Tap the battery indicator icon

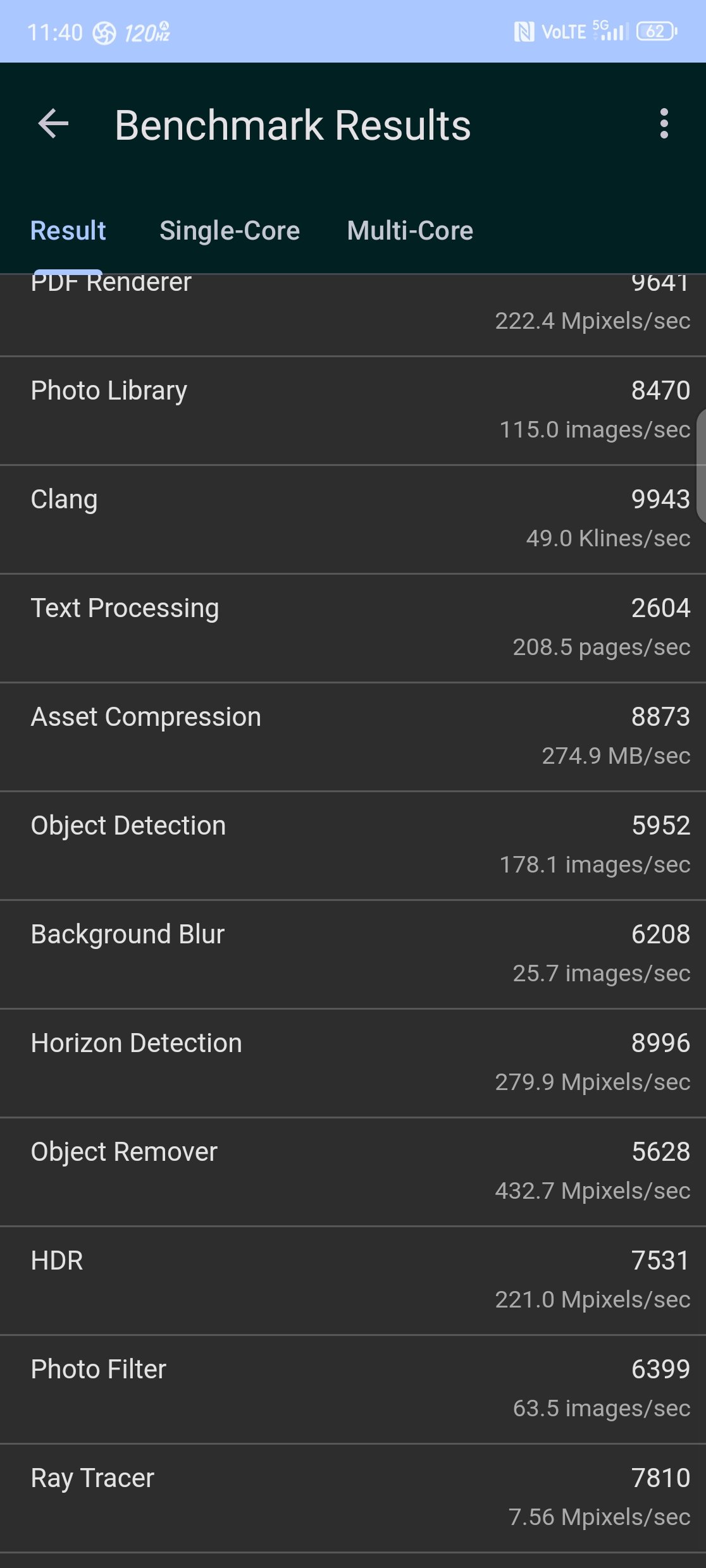click(x=657, y=32)
